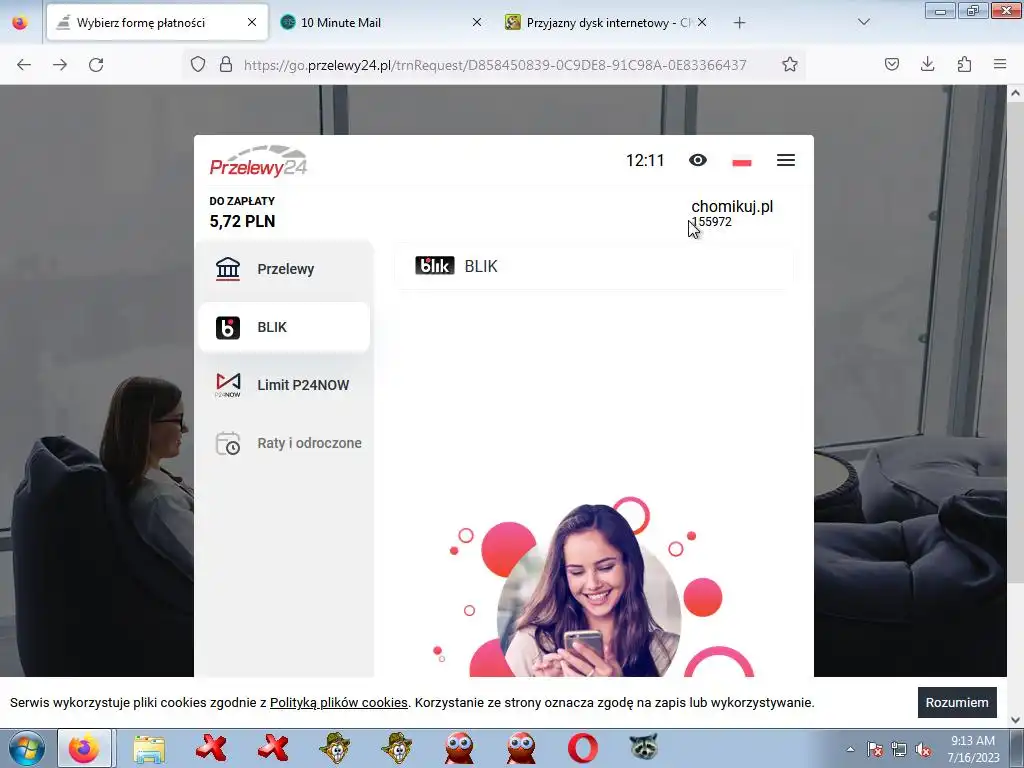Viewport: 1024px width, 768px height.
Task: Open Firefox application menu
Action: pos(1000,64)
